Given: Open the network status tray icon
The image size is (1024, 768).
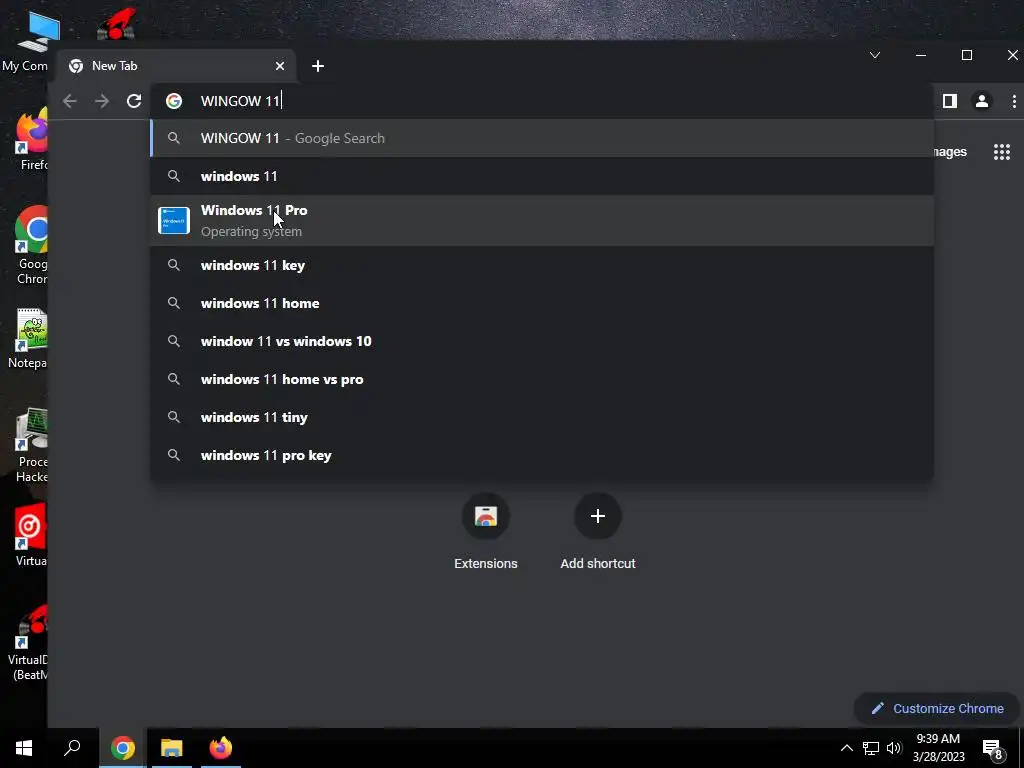Looking at the screenshot, I should coord(871,748).
